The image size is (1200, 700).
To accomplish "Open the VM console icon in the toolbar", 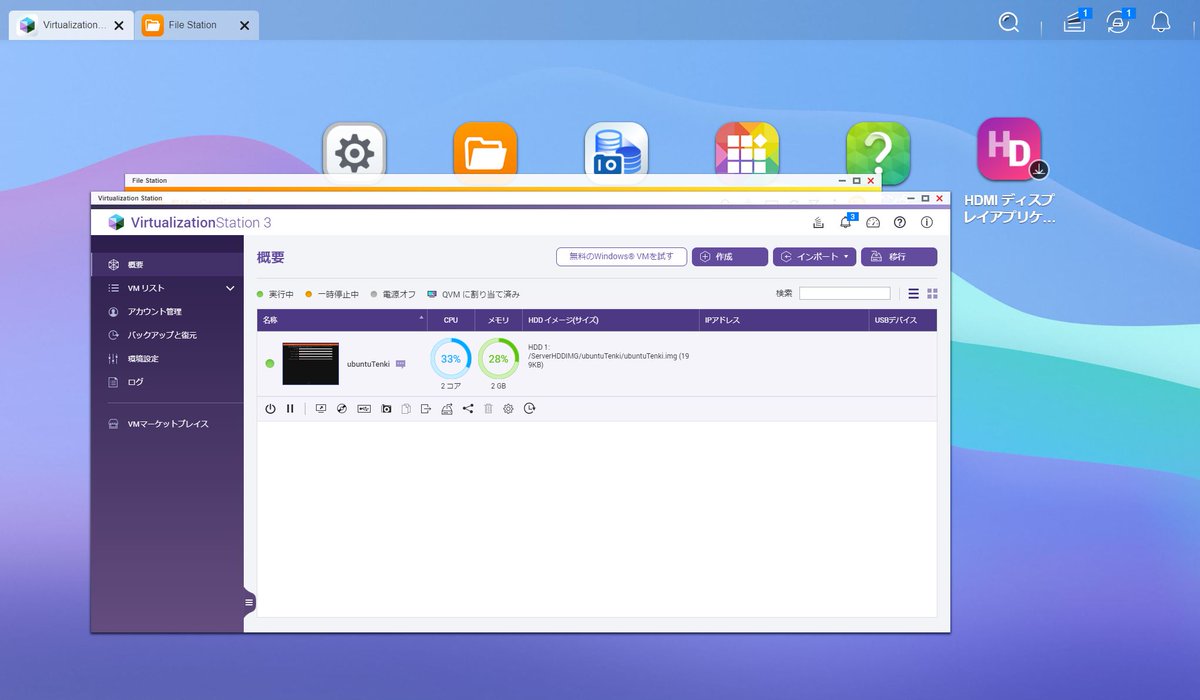I will tap(321, 408).
